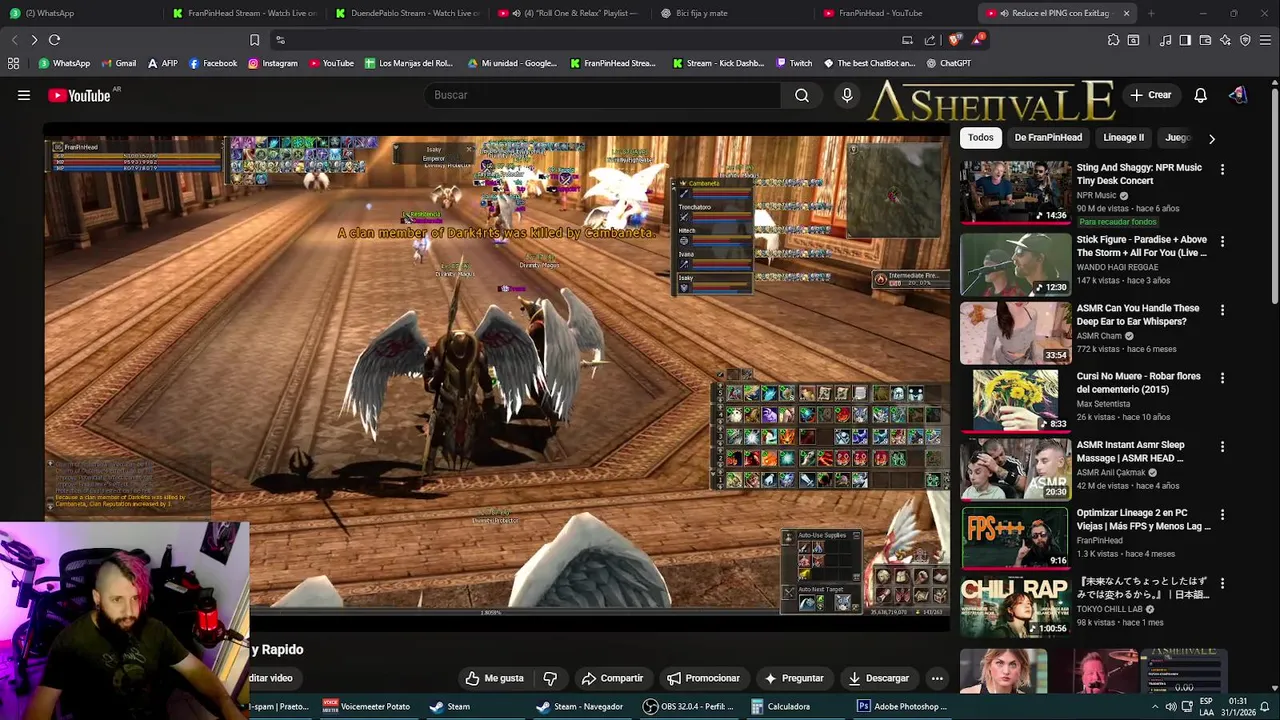The height and width of the screenshot is (720, 1280).
Task: Open OBS 32.0.4 from taskbar
Action: tap(688, 706)
